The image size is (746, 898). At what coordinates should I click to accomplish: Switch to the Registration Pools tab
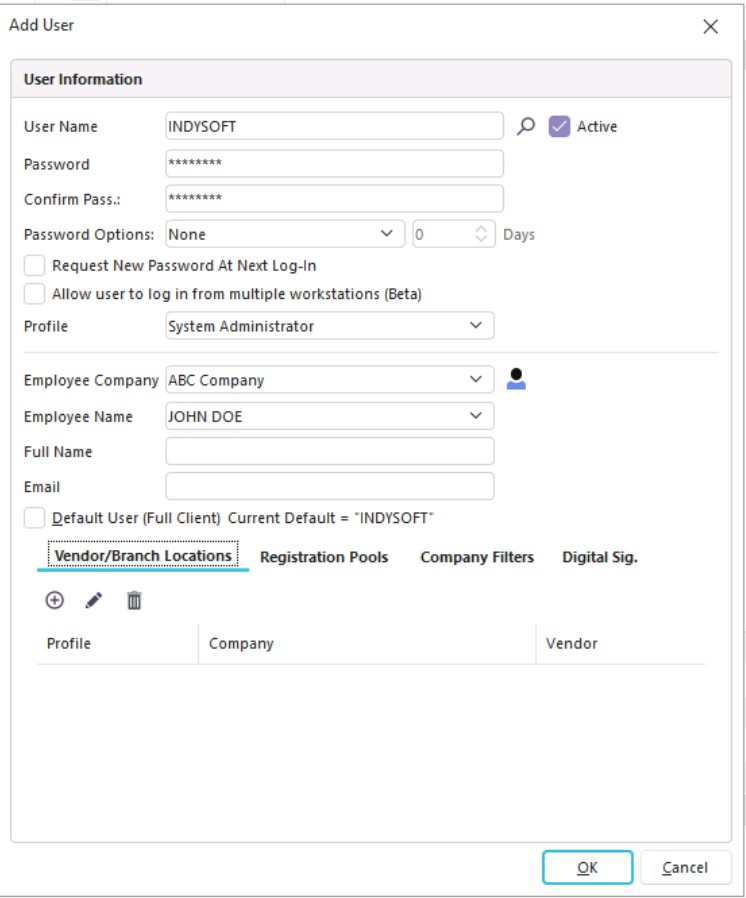(x=324, y=557)
